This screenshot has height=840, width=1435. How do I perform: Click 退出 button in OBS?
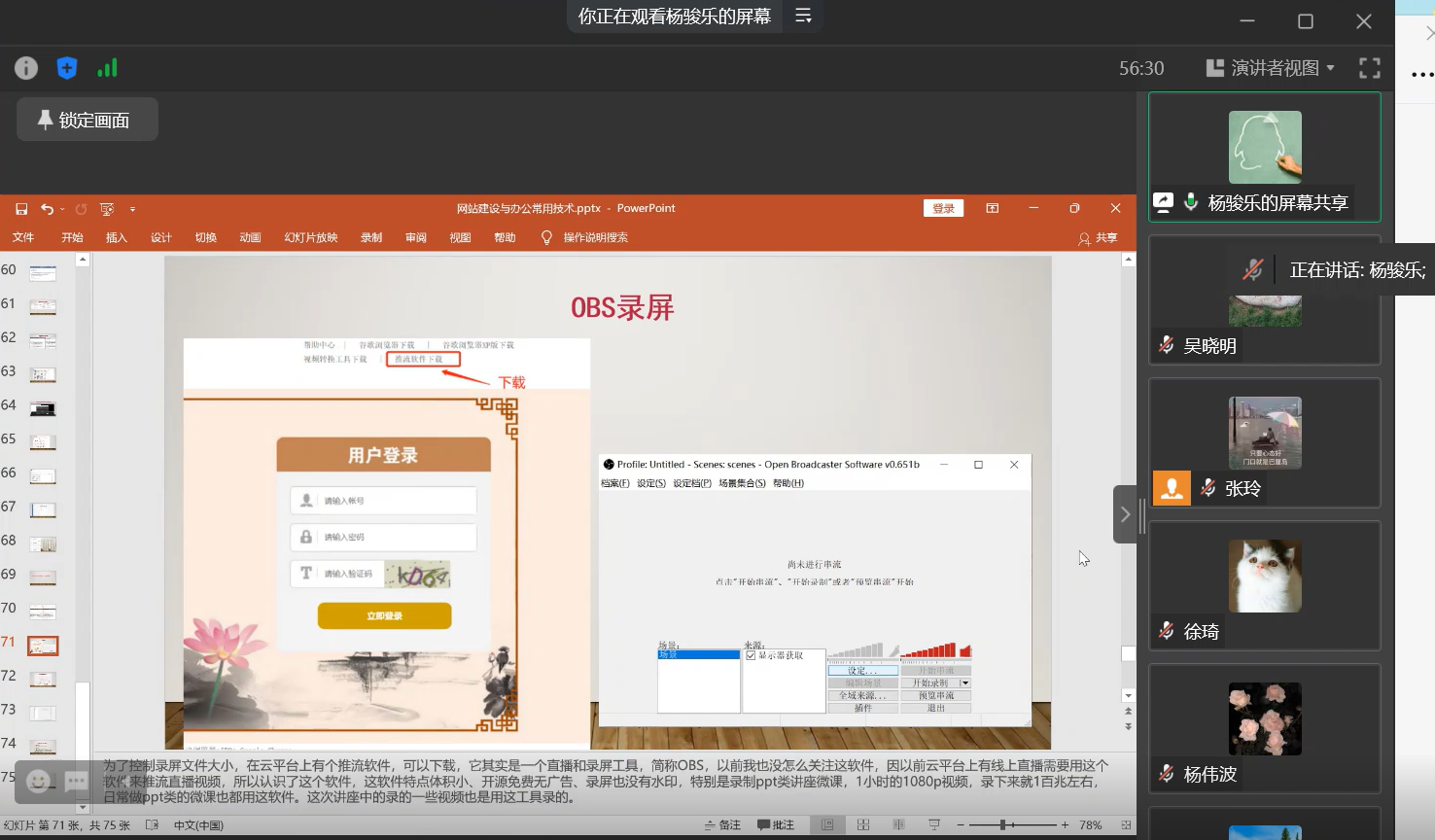936,709
